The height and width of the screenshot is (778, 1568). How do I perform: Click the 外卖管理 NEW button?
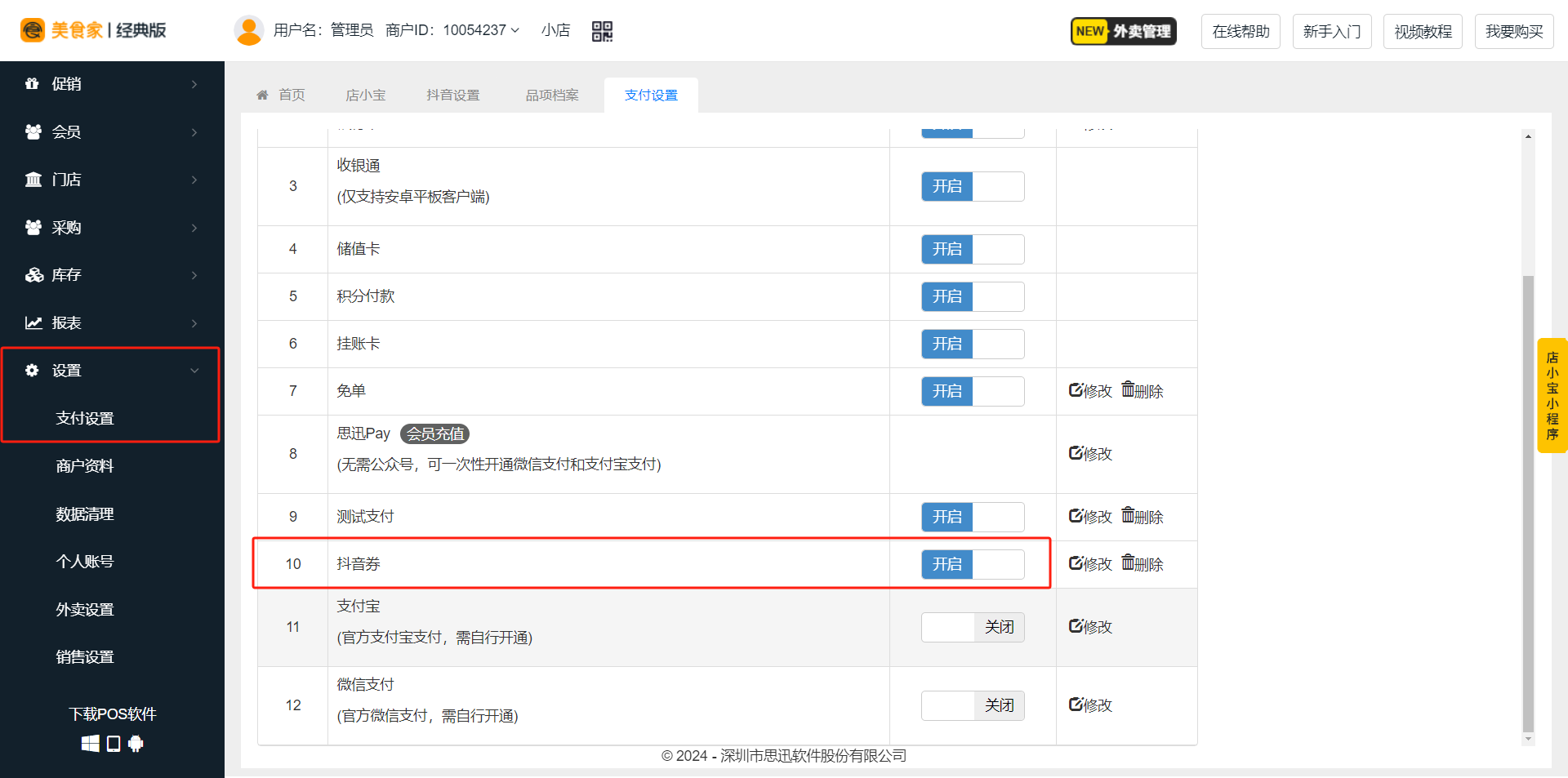[x=1124, y=31]
